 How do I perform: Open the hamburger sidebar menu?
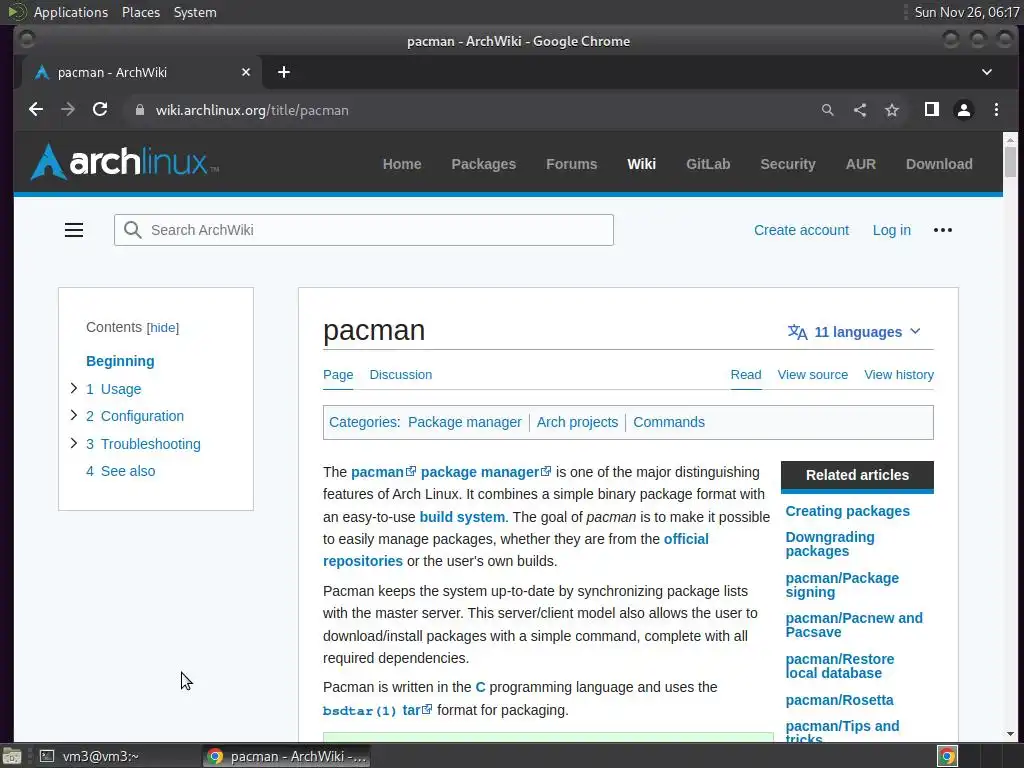coord(74,230)
